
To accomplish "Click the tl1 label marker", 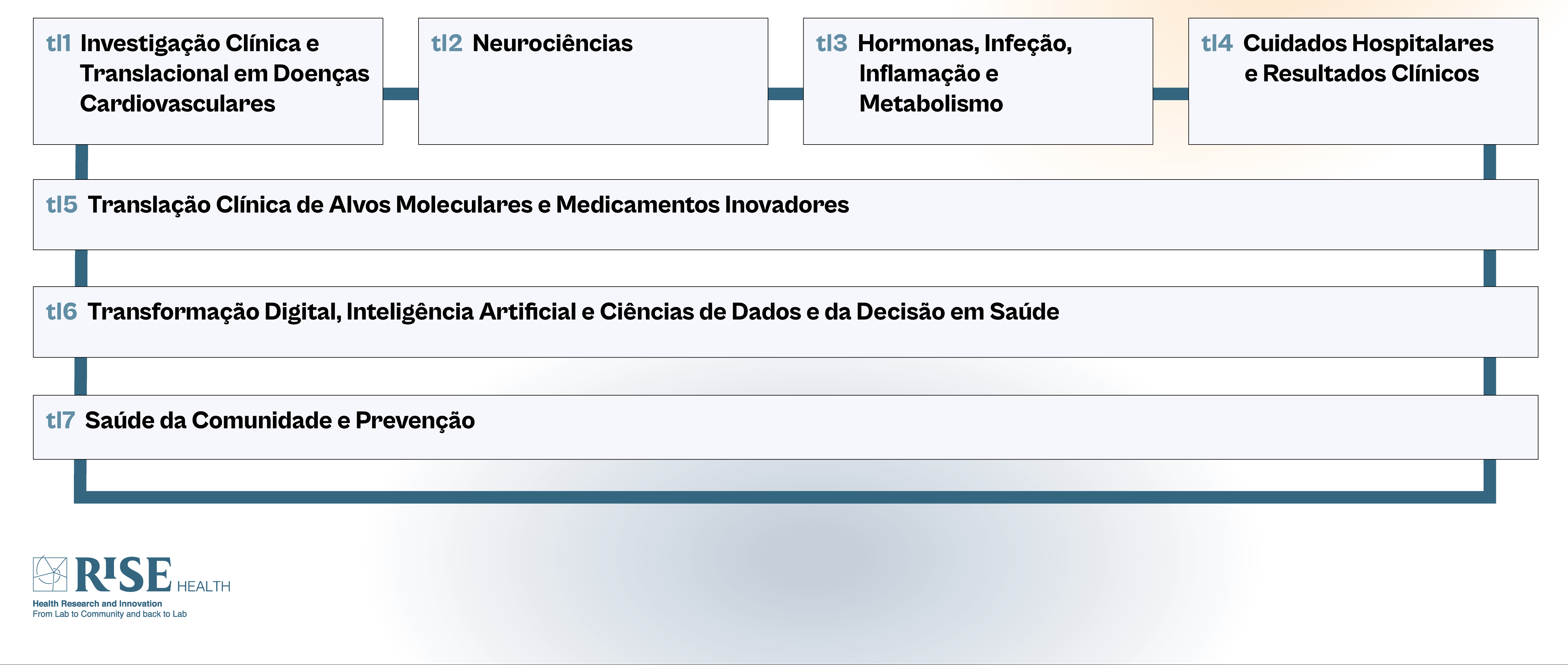I will [x=58, y=43].
